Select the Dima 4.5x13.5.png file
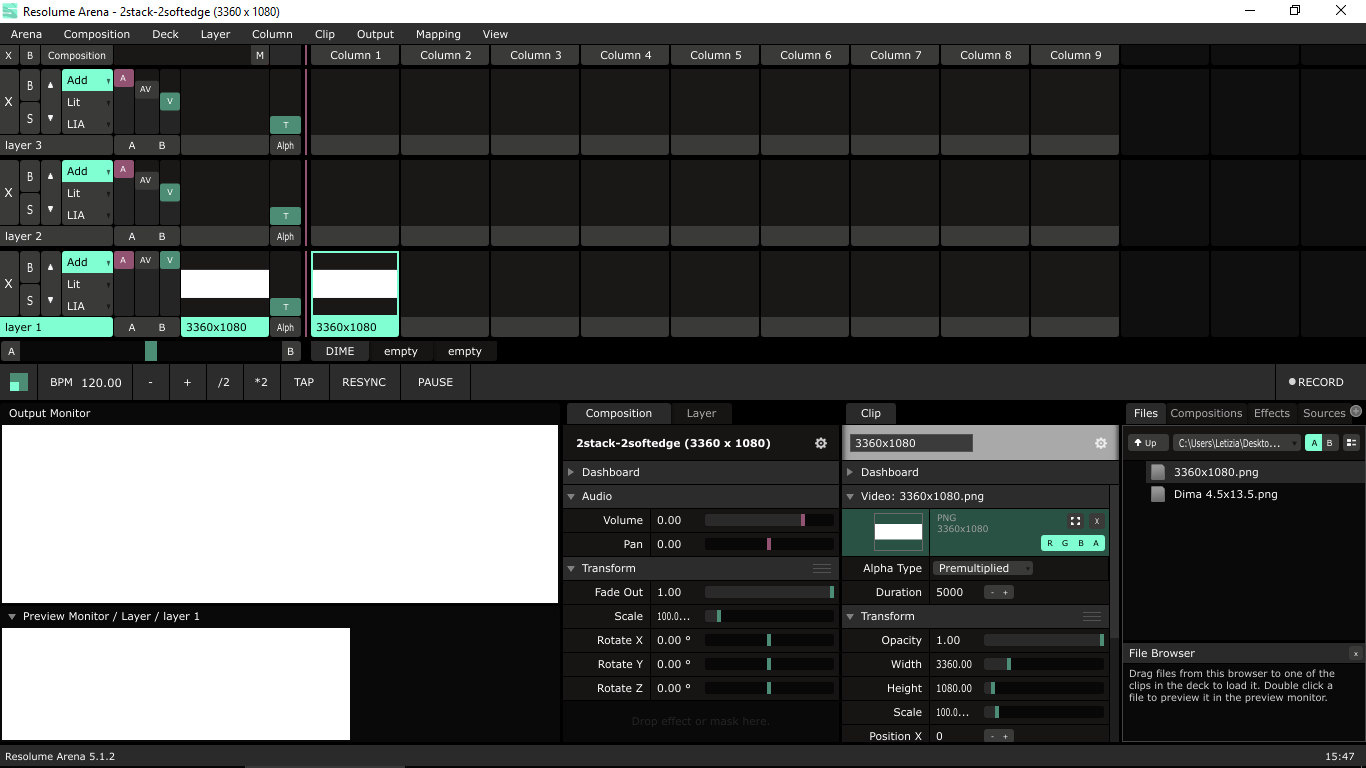The image size is (1366, 768). pos(1225,494)
